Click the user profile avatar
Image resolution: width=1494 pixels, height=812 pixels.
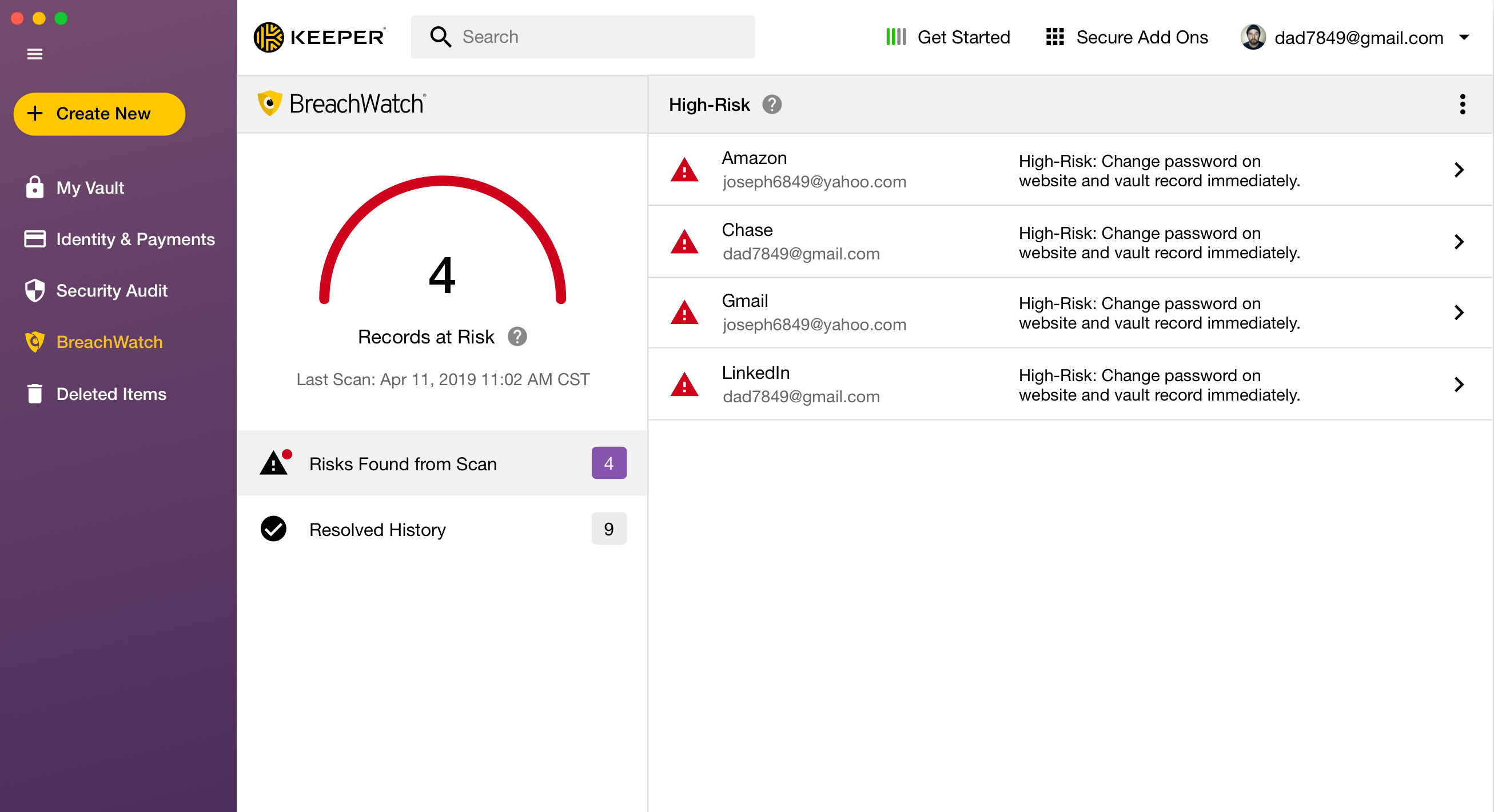(x=1253, y=37)
